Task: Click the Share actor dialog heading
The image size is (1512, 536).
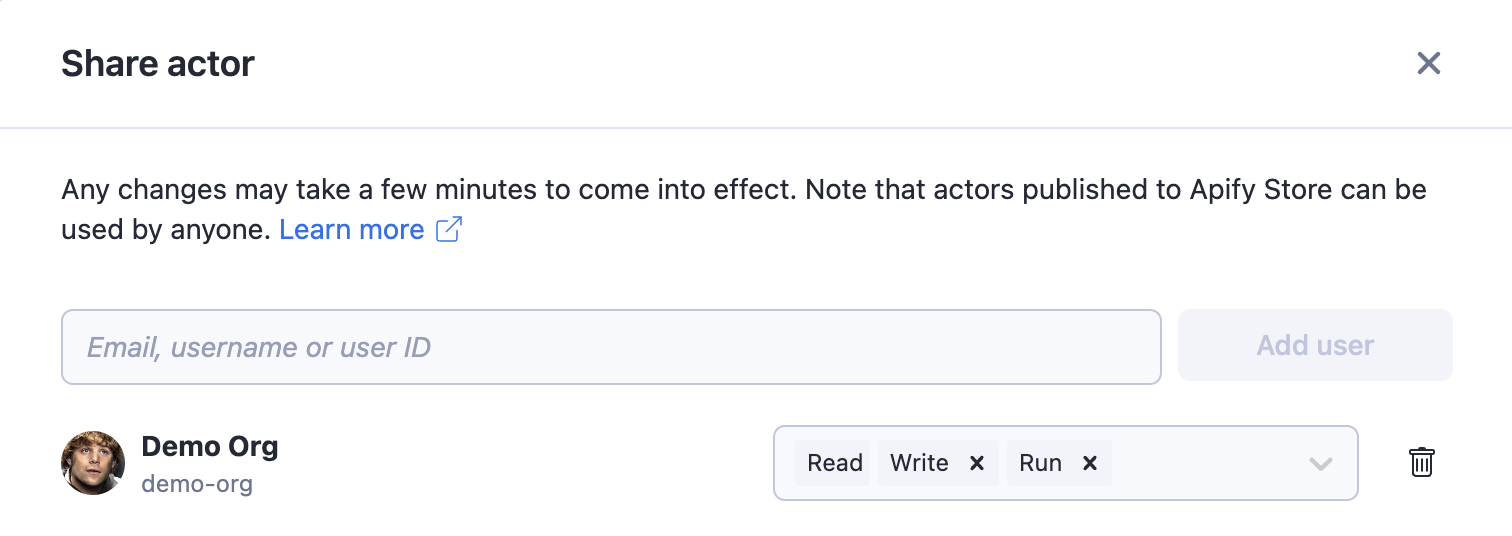Action: click(158, 64)
